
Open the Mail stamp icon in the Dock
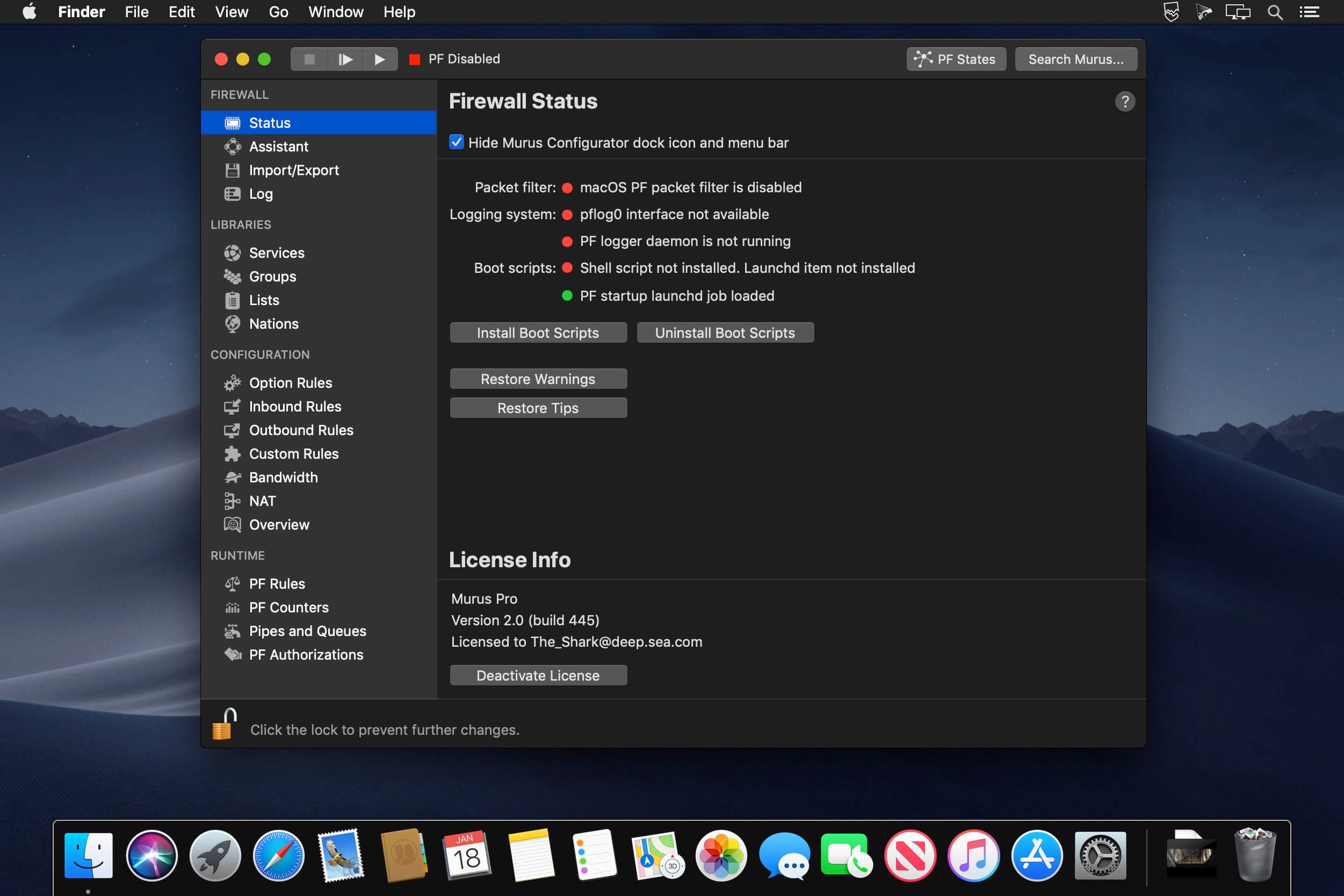tap(341, 855)
